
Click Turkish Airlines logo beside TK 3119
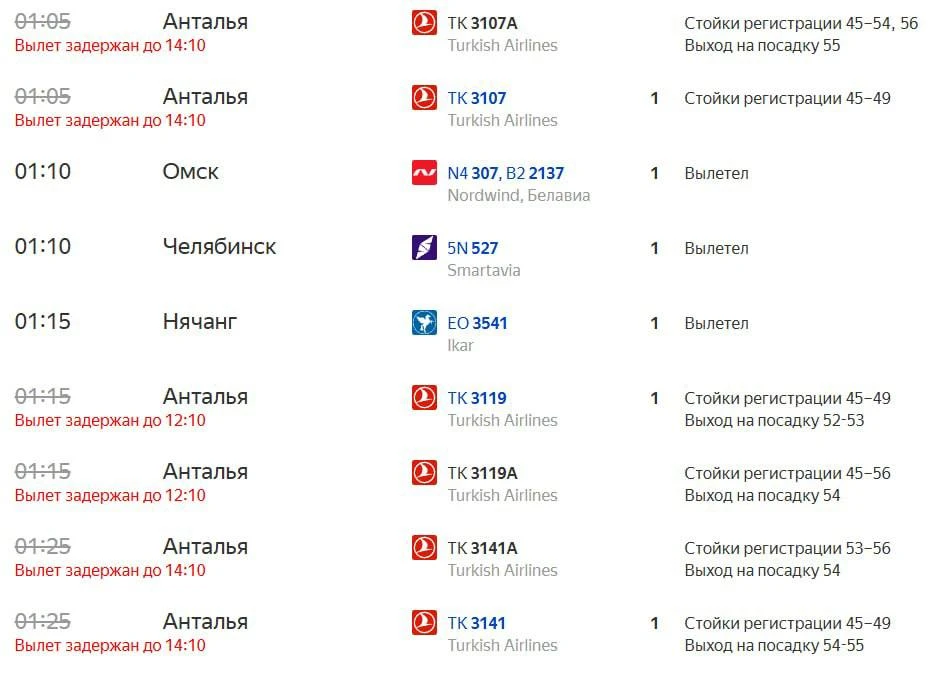click(x=424, y=398)
